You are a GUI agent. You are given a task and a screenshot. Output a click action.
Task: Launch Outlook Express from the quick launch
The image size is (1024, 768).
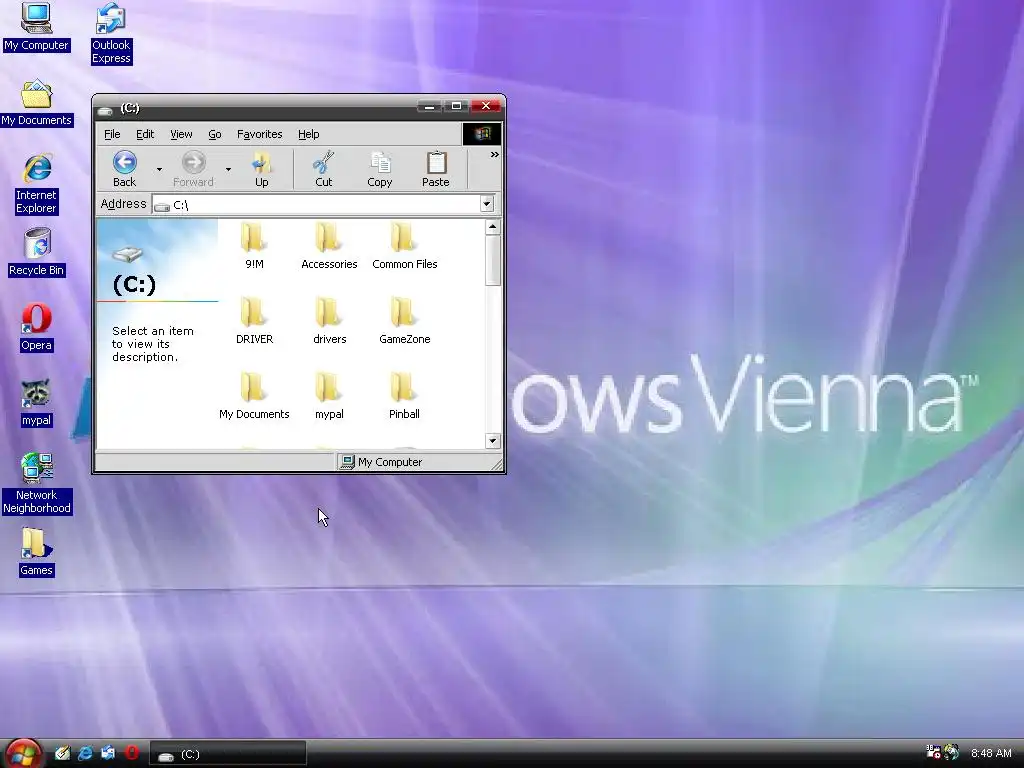(108, 753)
